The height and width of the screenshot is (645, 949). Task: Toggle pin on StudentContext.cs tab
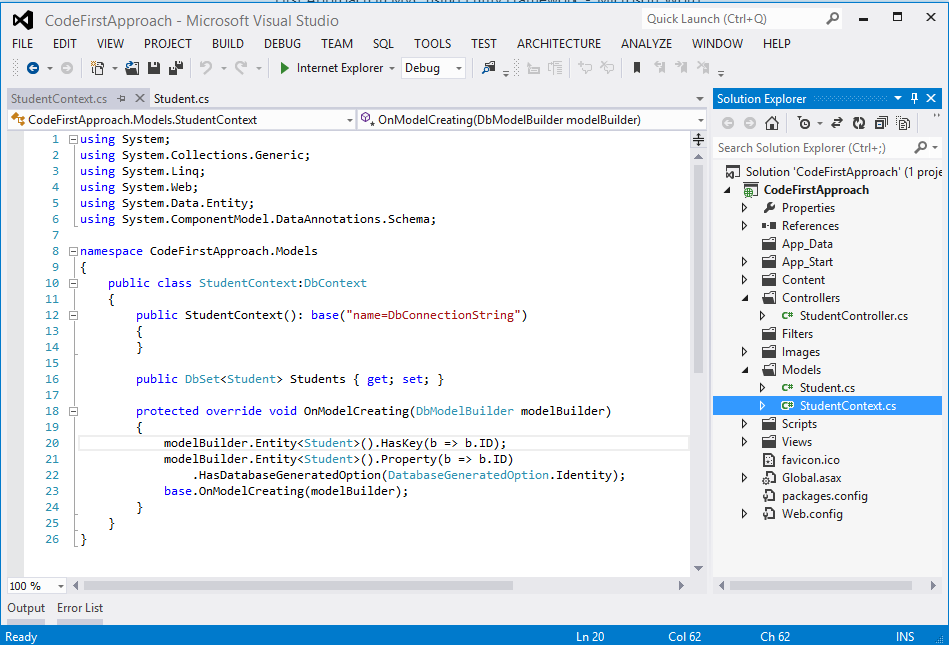[122, 99]
